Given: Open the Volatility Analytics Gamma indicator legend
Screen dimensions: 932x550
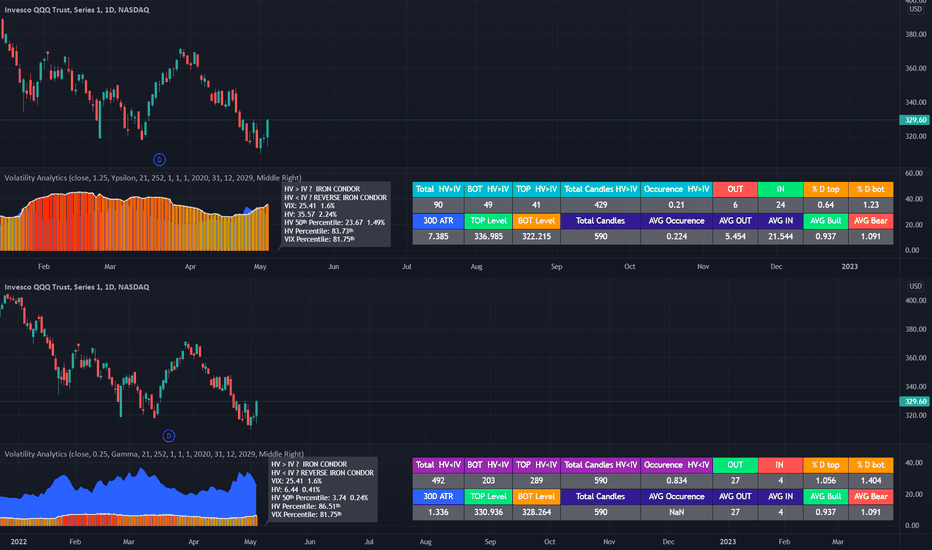Looking at the screenshot, I should click(154, 454).
